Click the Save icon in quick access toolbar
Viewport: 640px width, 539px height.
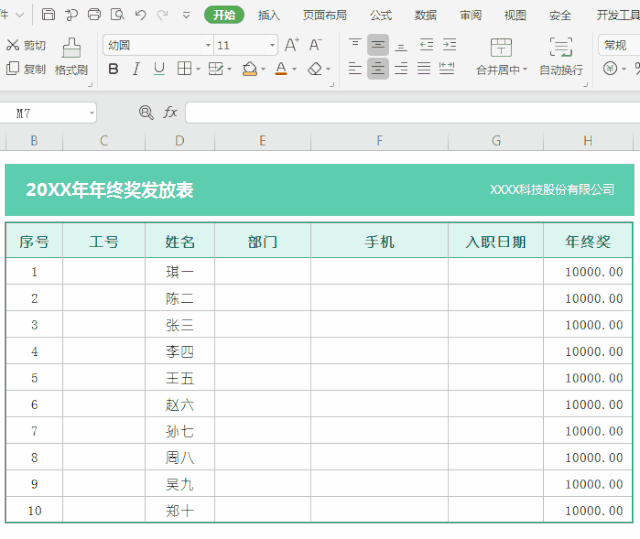click(x=48, y=15)
